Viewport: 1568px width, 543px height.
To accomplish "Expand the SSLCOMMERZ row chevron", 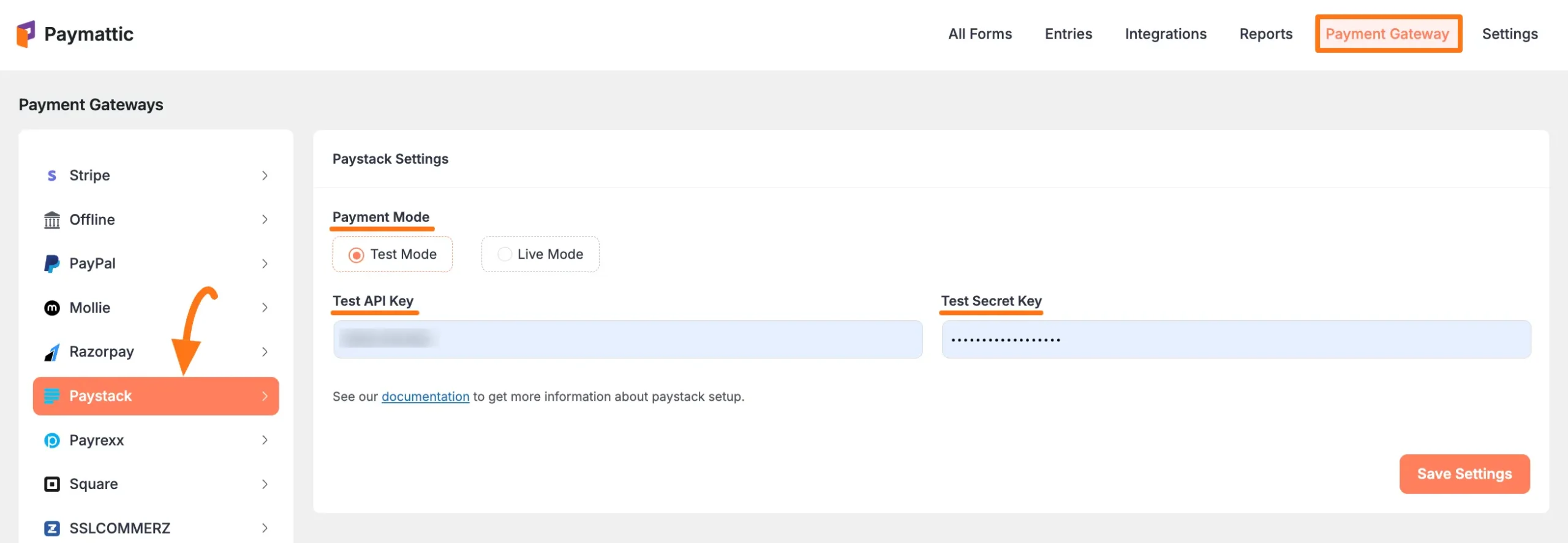I will tap(265, 528).
